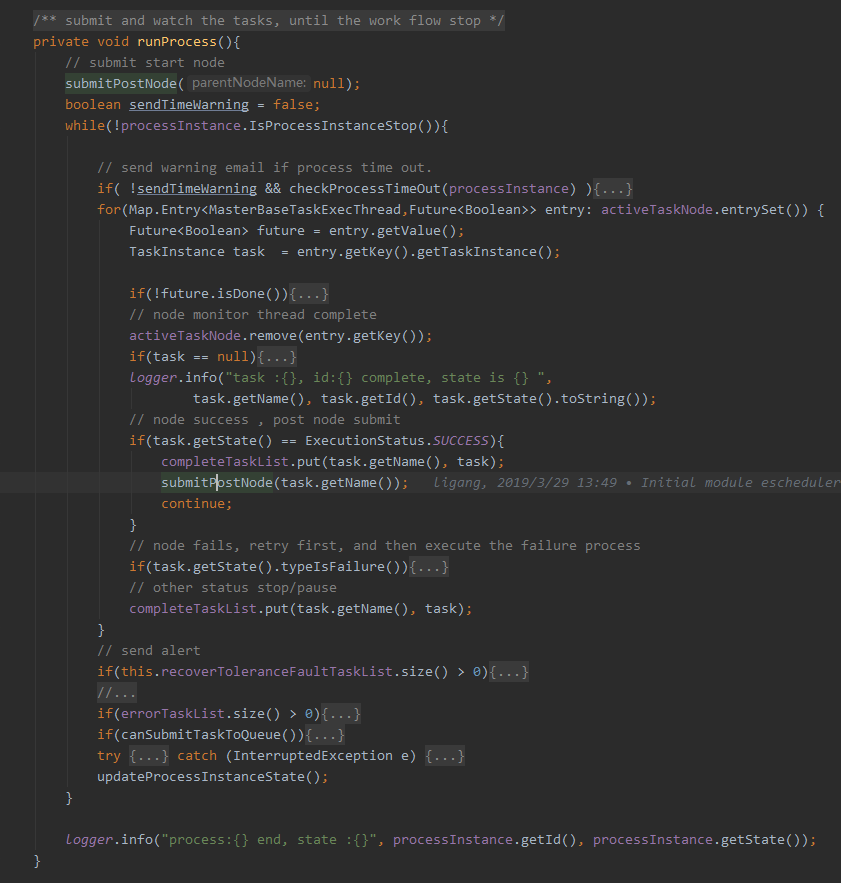This screenshot has height=883, width=841.
Task: Click TaskInstance type in task declaration
Action: pyautogui.click(x=177, y=252)
